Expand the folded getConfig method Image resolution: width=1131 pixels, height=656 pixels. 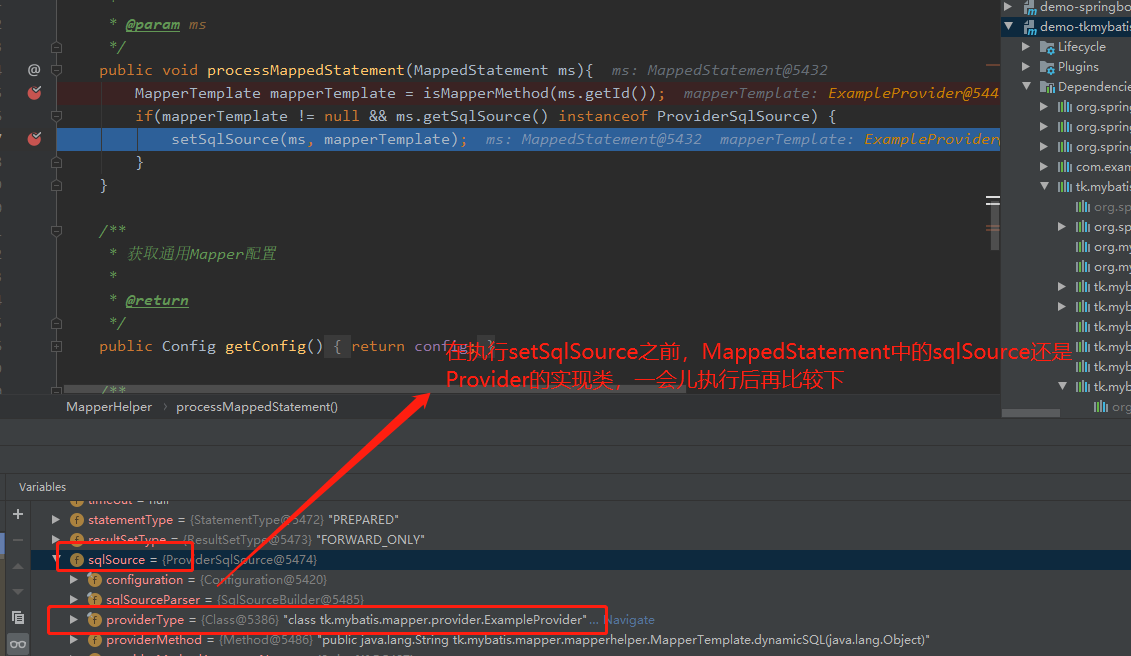click(56, 346)
